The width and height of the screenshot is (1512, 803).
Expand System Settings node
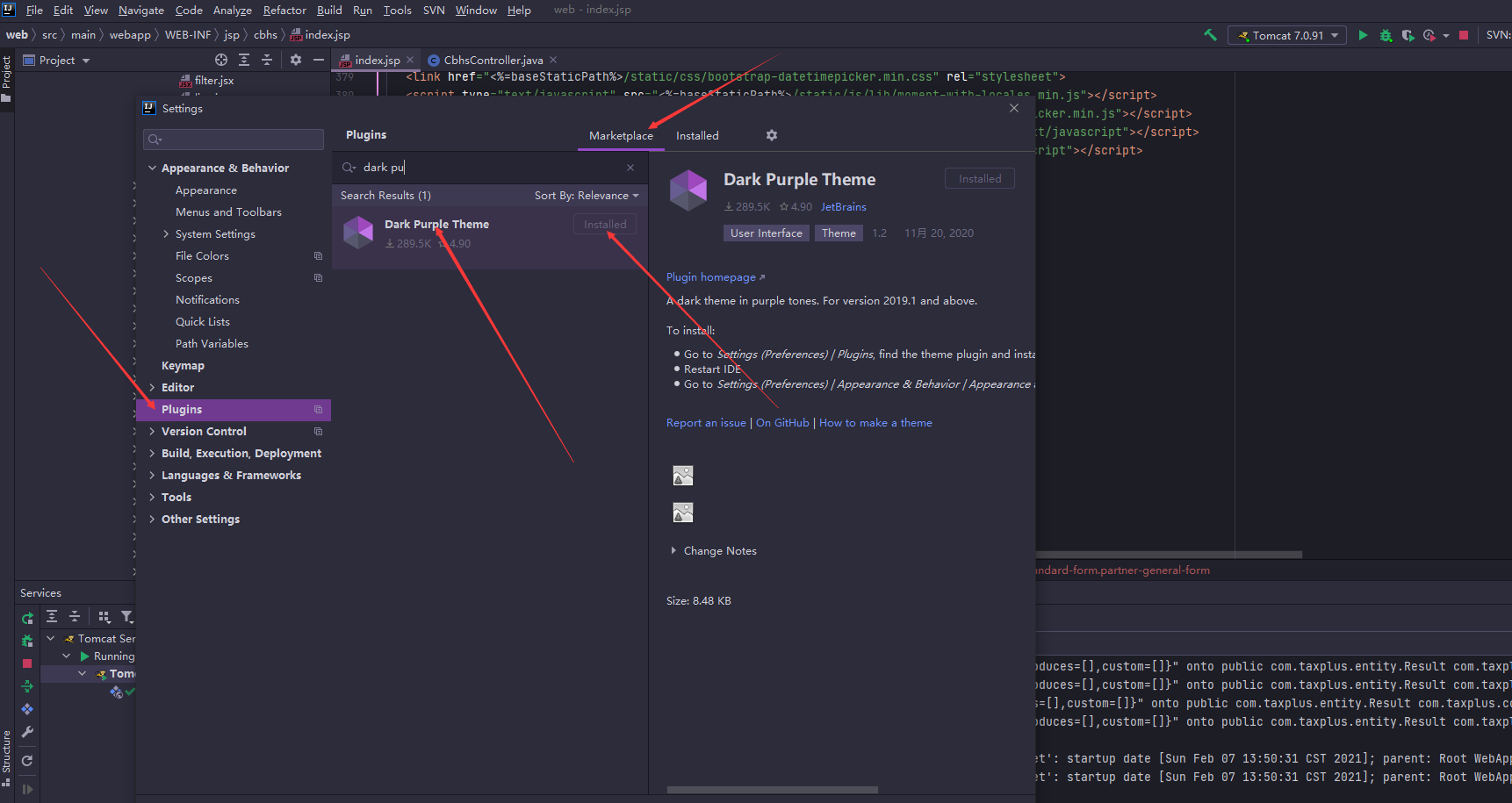click(x=166, y=233)
